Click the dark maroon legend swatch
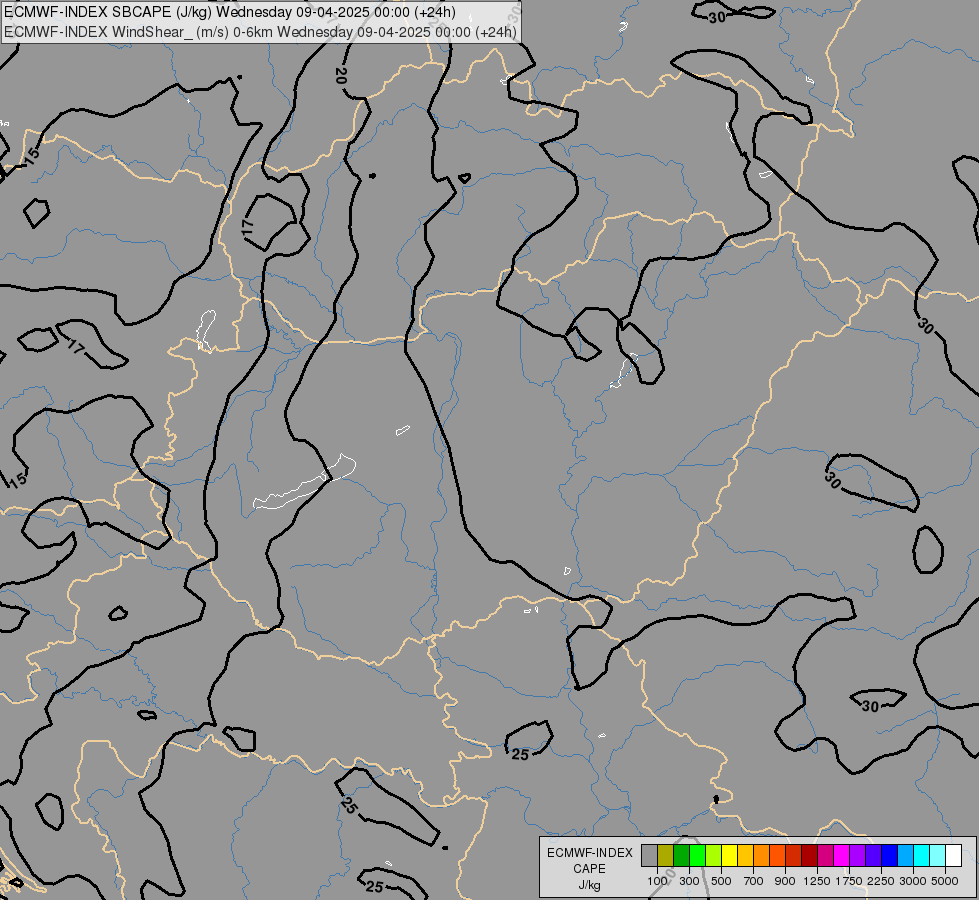Screen dimensions: 979x900 tap(809, 855)
